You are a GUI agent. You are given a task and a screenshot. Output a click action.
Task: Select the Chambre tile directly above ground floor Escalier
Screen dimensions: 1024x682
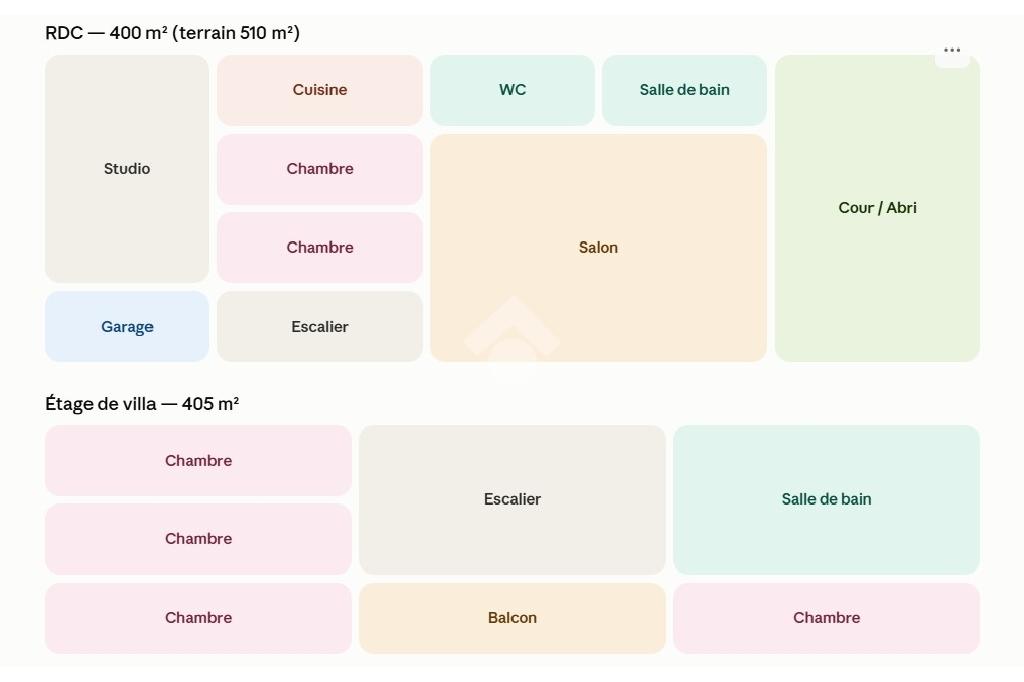(319, 248)
